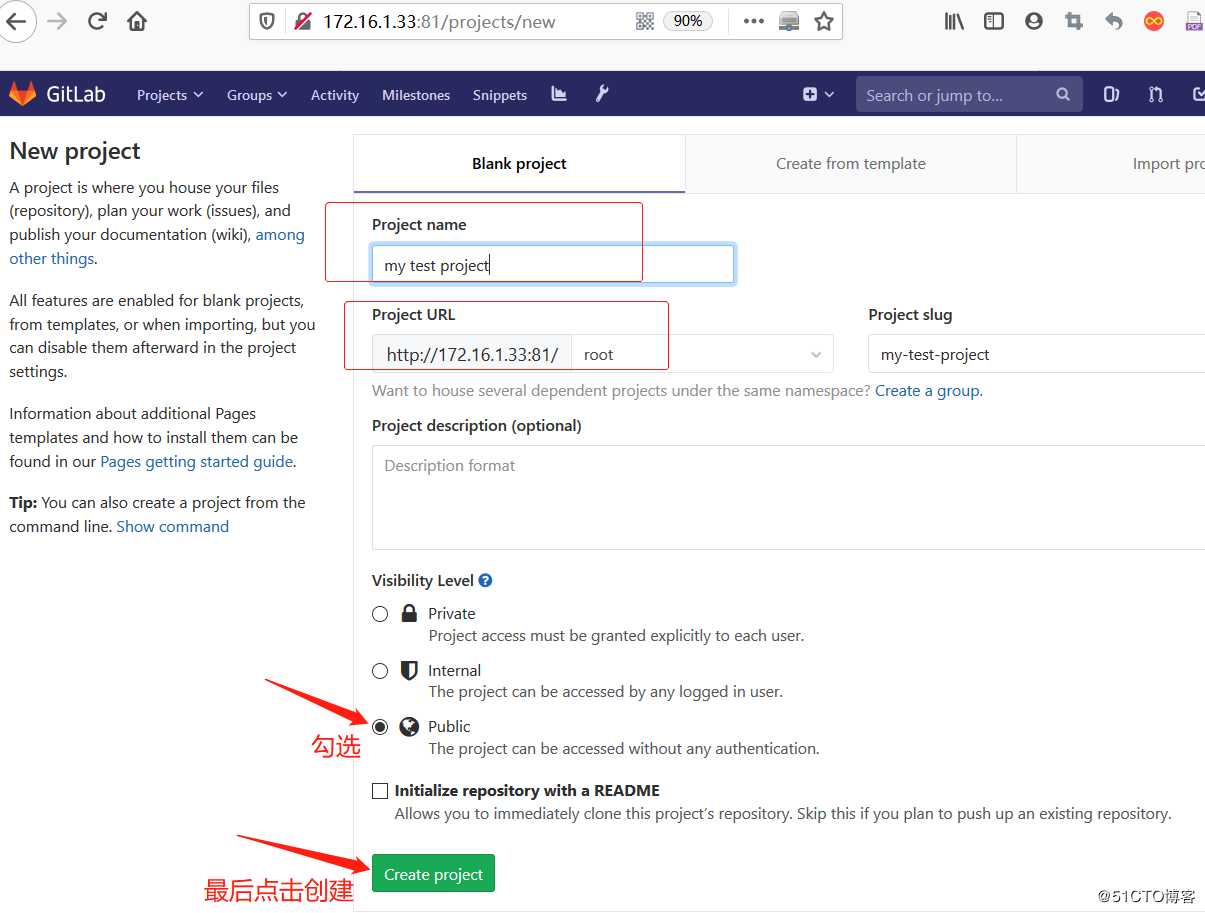Open the page actions three-dot menu
Image resolution: width=1205 pixels, height=913 pixels.
point(753,21)
